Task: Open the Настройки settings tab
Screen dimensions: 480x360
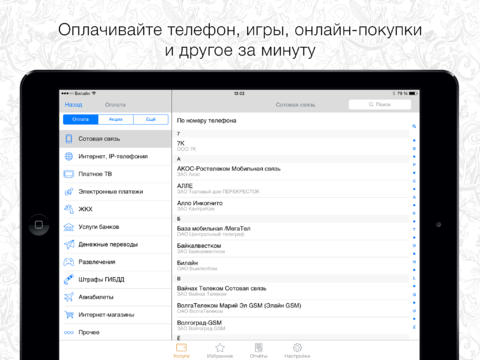Action: (297, 351)
